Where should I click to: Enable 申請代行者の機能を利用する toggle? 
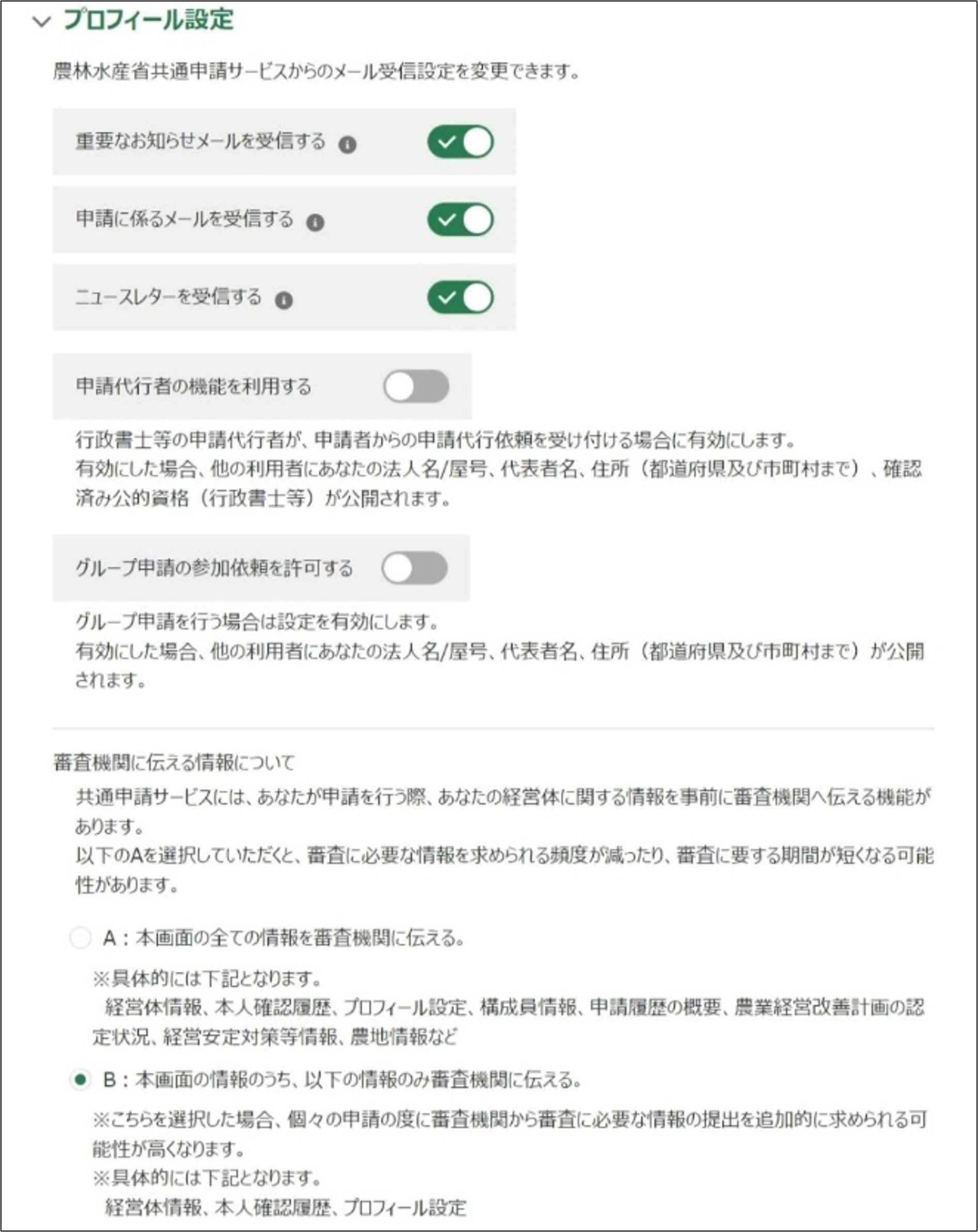click(x=416, y=386)
